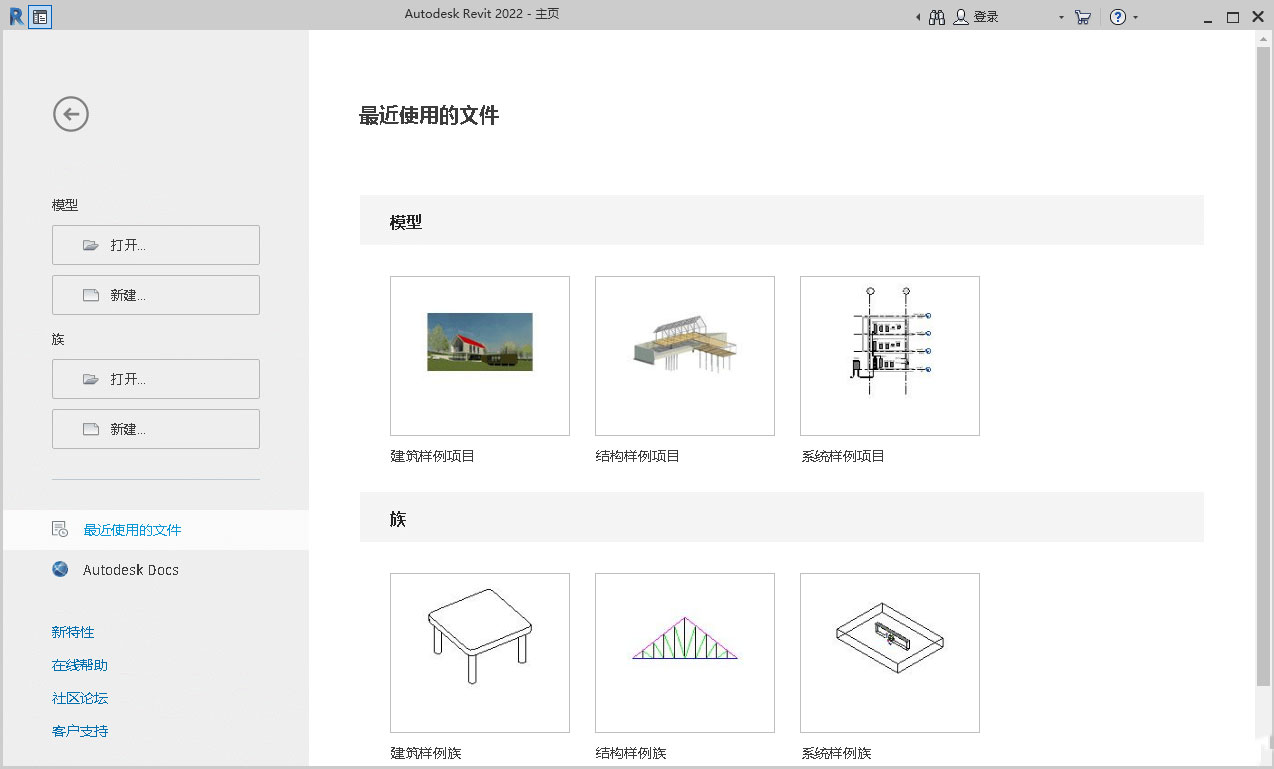The image size is (1274, 769).
Task: Click the back arrow circle at top left
Action: 70,114
